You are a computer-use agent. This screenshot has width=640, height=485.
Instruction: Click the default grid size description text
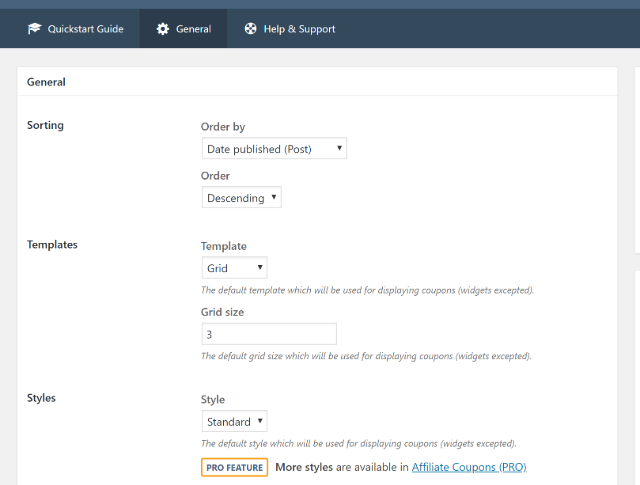(x=366, y=356)
